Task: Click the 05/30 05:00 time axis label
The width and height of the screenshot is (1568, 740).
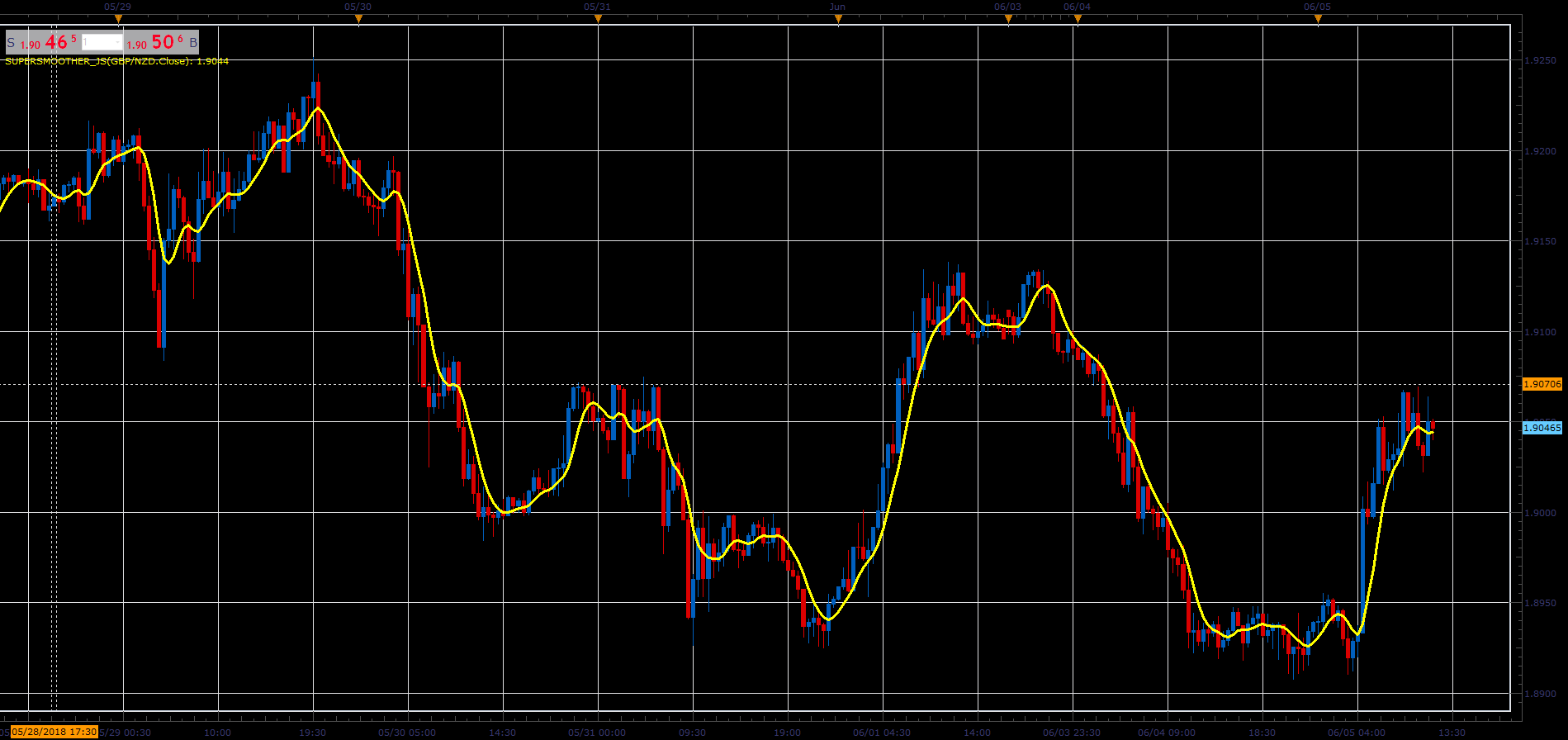Action: tap(407, 733)
